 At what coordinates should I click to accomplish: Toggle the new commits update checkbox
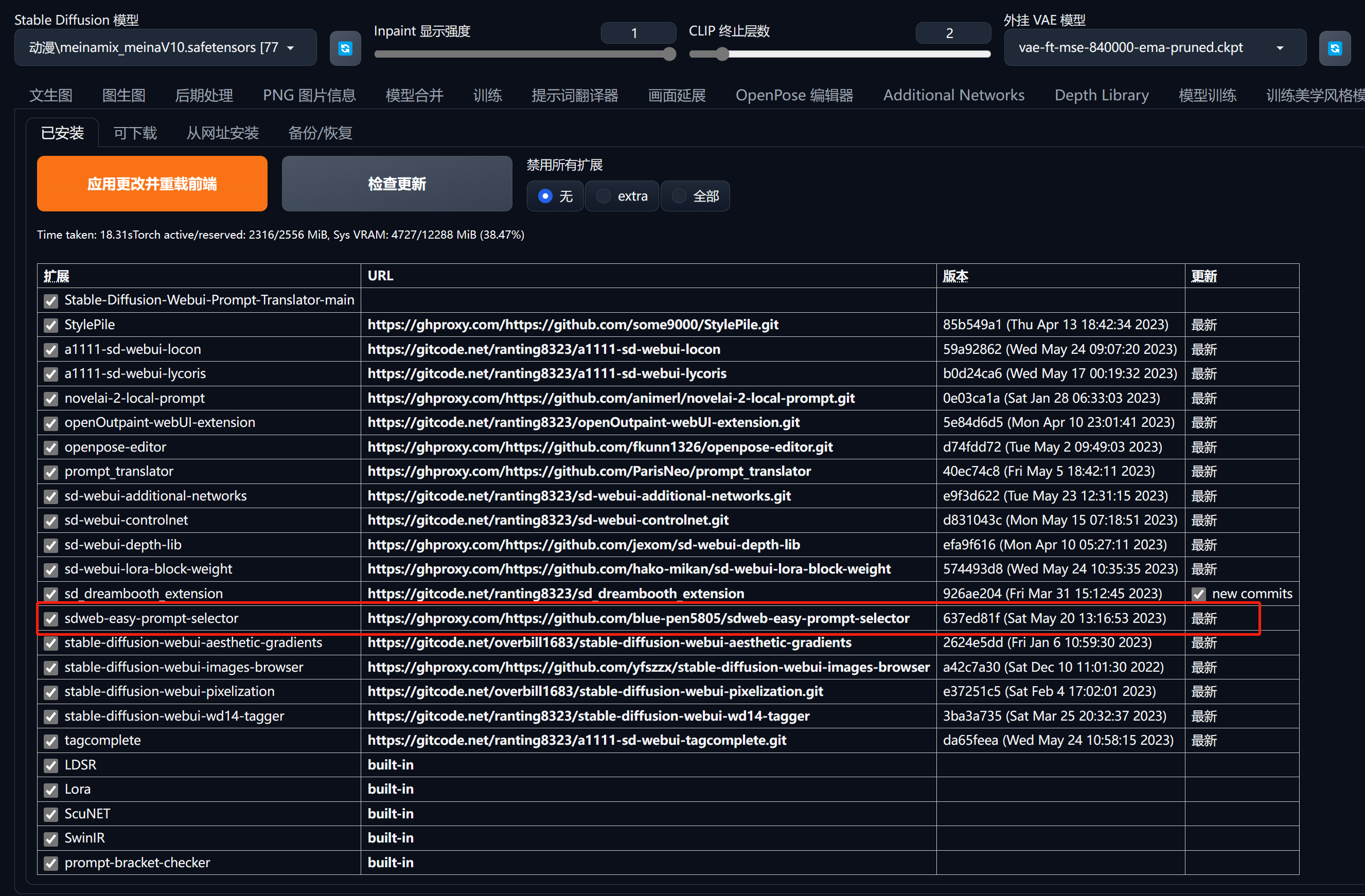pyautogui.click(x=1198, y=595)
